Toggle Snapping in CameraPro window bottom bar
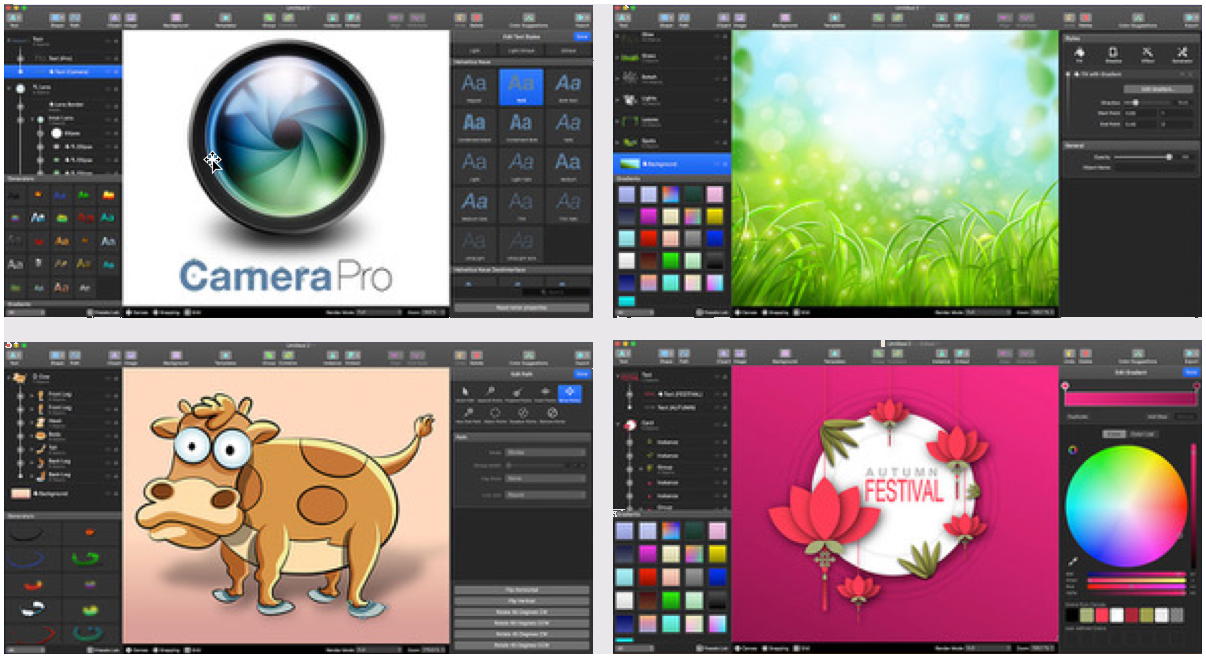The height and width of the screenshot is (658, 1206). click(x=167, y=312)
